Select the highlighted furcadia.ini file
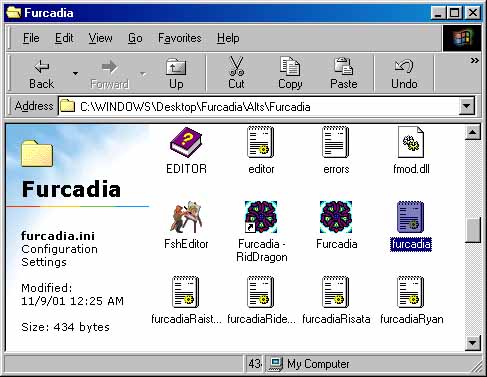This screenshot has height=377, width=487. (411, 217)
